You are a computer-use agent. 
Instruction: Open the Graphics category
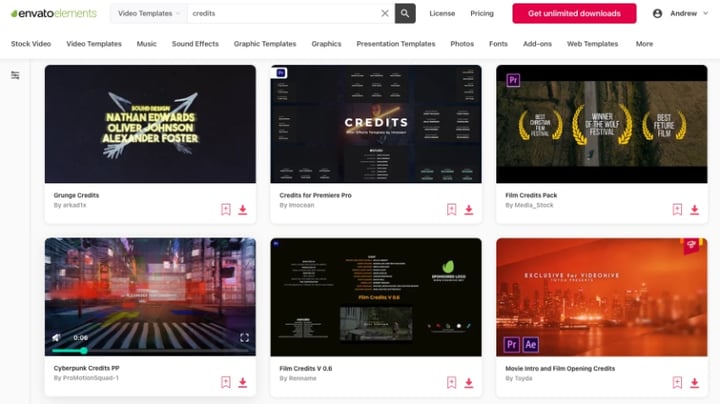(326, 44)
